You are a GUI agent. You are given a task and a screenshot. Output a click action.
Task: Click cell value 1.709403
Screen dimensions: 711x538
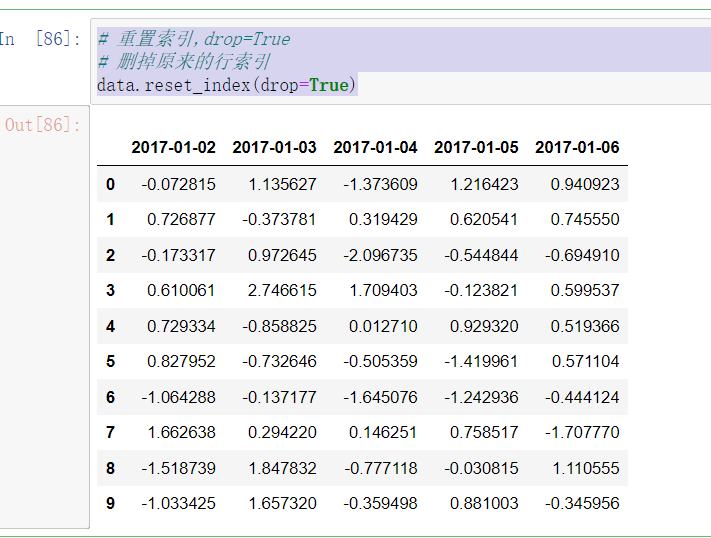pos(383,290)
